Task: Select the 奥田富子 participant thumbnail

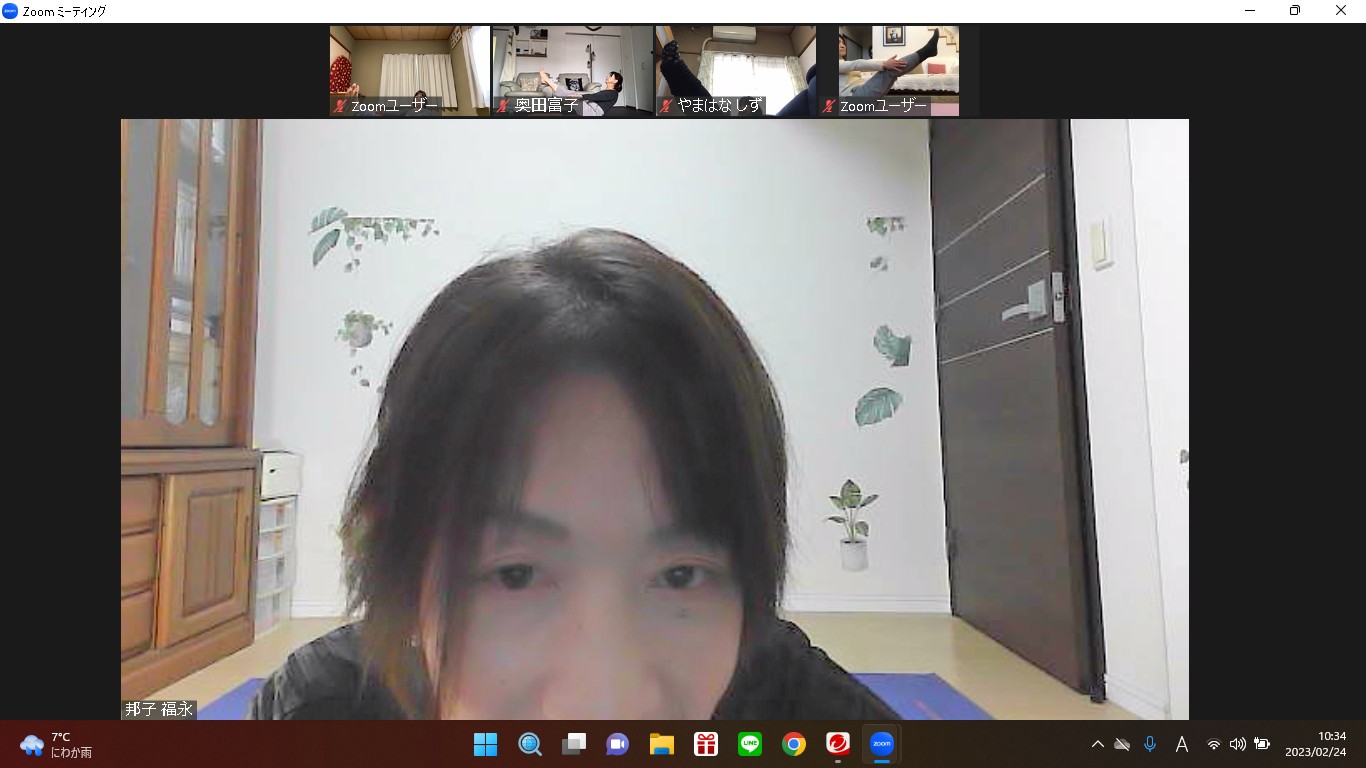Action: coord(573,71)
